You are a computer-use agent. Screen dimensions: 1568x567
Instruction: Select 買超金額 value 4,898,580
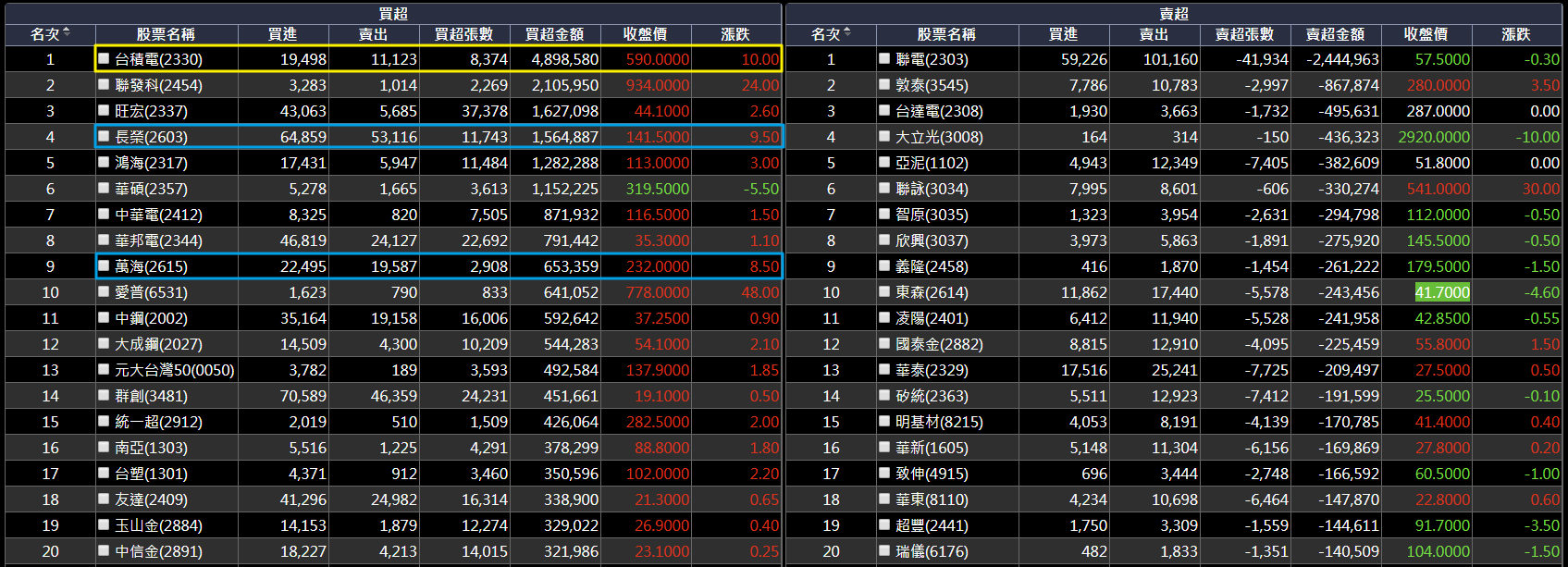[x=565, y=59]
